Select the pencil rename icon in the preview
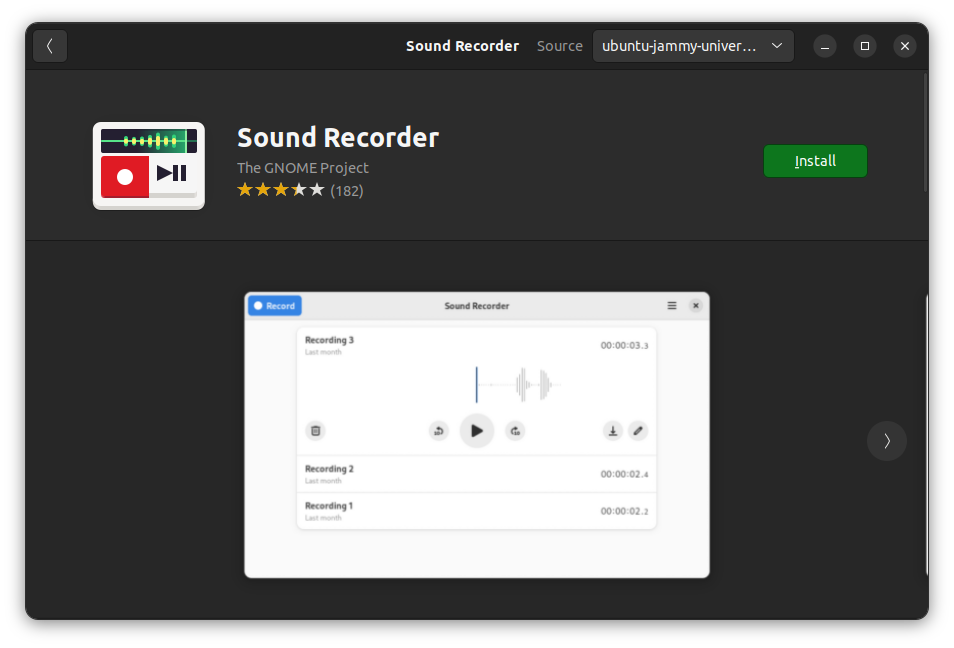954x648 pixels. [638, 430]
